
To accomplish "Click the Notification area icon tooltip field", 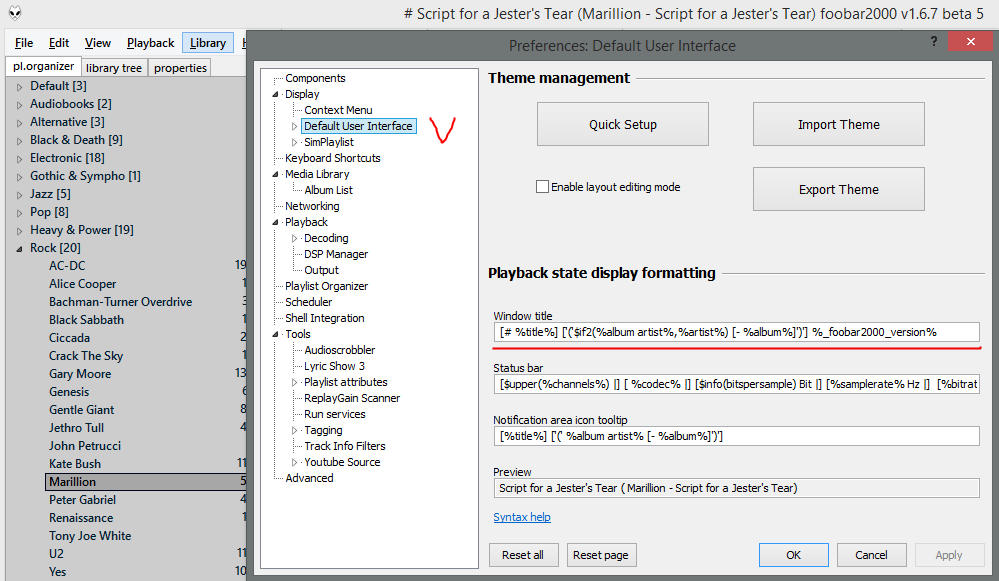I will click(x=735, y=436).
